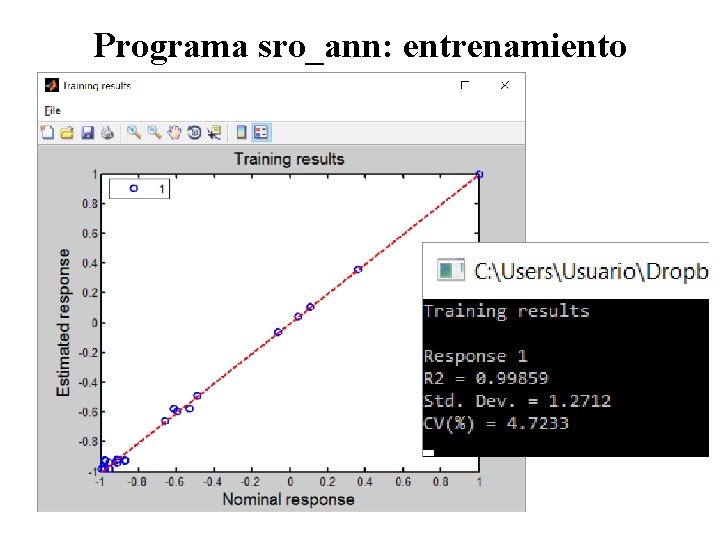This screenshot has width=720, height=540.
Task: Click the Print Figure icon
Action: click(x=107, y=133)
